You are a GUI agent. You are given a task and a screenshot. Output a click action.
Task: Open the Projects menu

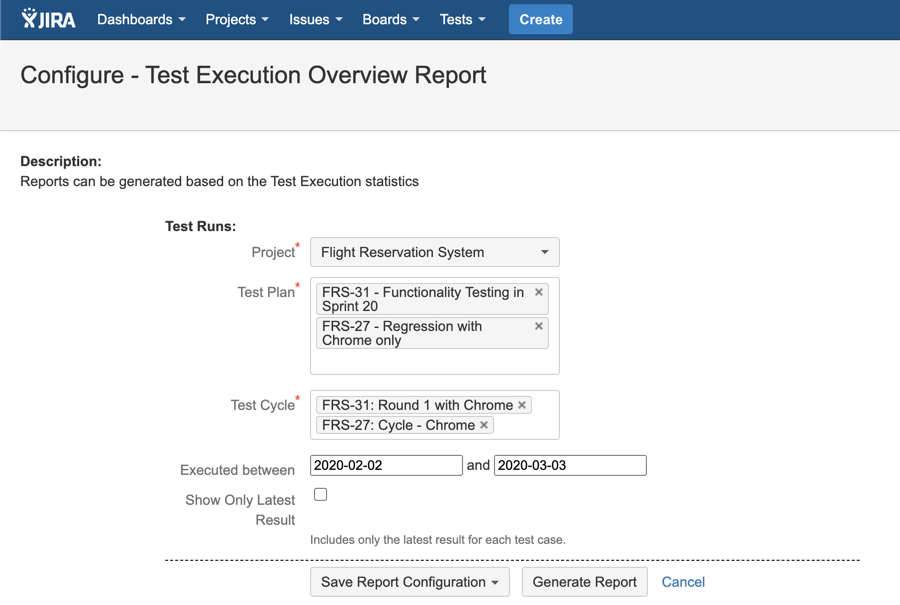point(236,19)
